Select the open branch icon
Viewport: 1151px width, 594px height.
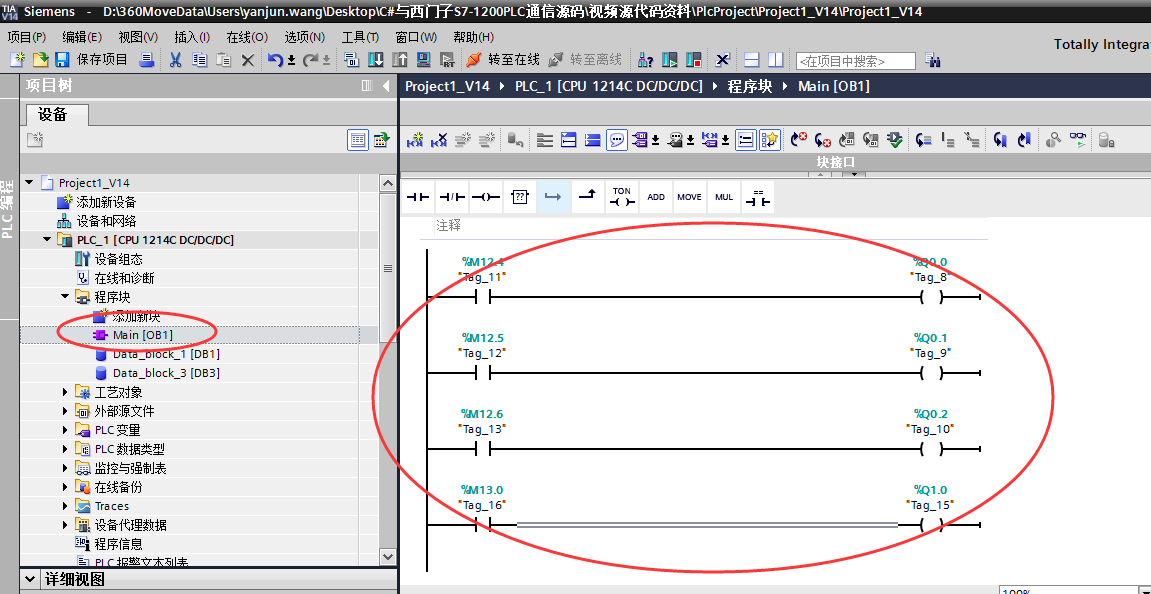(x=553, y=197)
